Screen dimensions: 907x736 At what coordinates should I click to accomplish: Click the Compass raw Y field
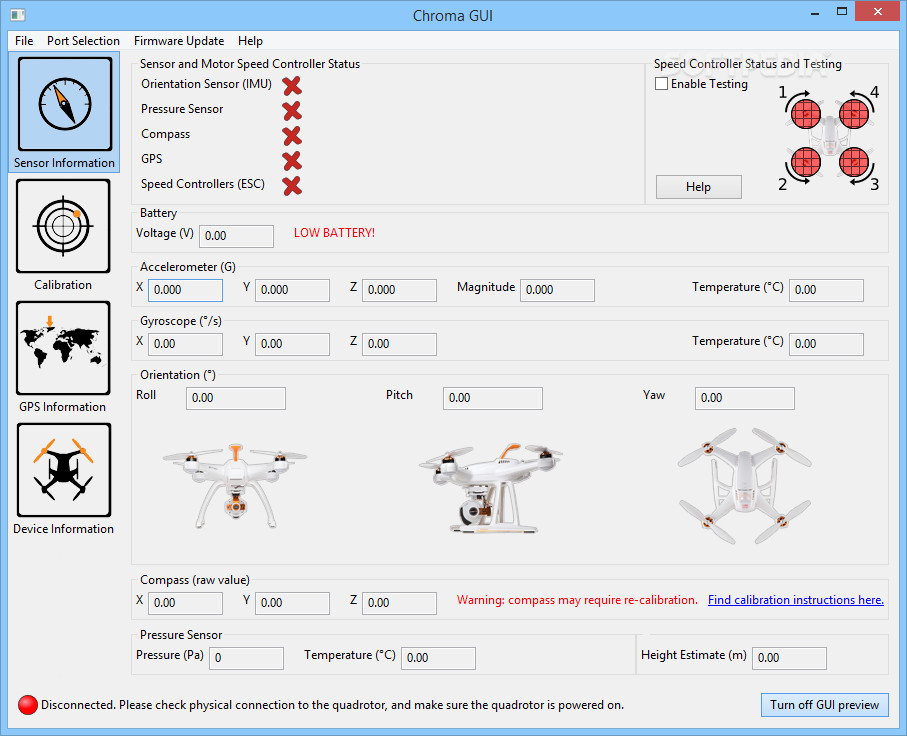click(x=292, y=603)
